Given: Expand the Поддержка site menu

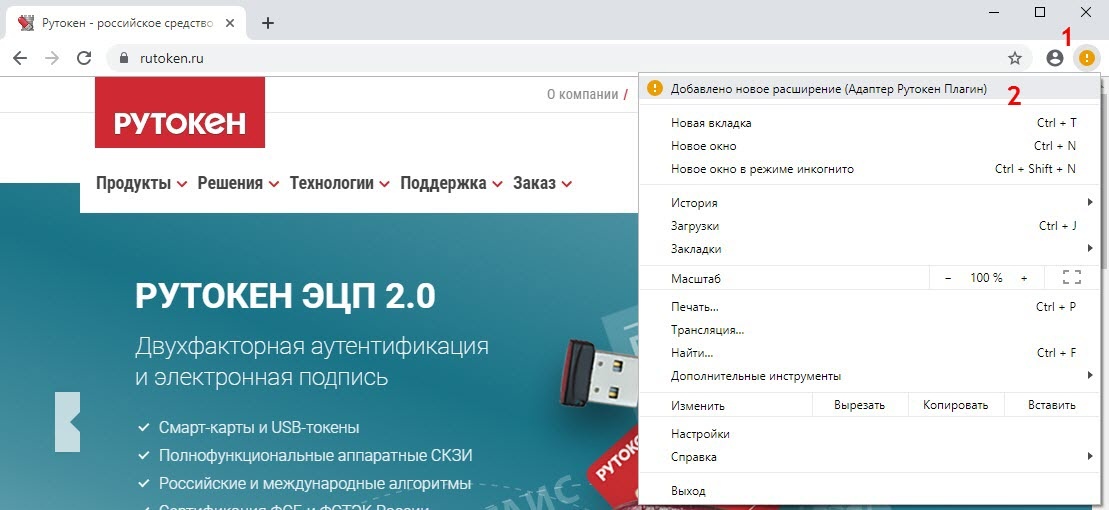Looking at the screenshot, I should (451, 183).
